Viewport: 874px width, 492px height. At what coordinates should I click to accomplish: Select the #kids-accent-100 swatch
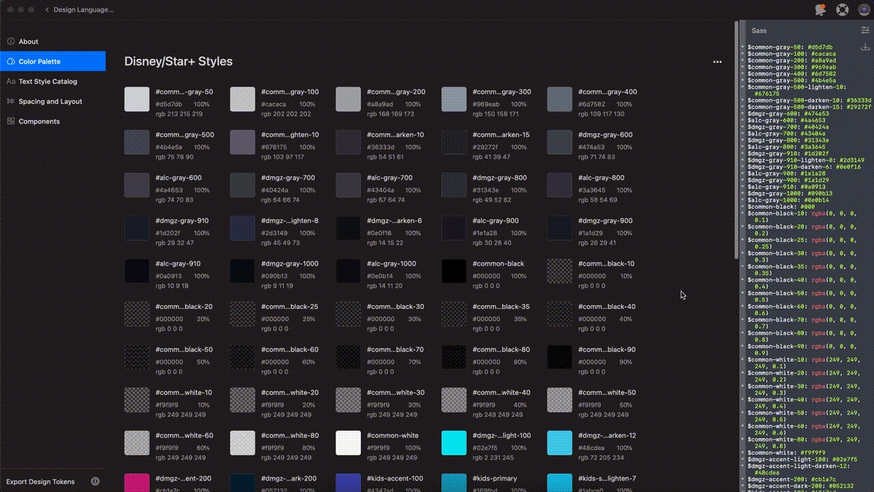[348, 483]
